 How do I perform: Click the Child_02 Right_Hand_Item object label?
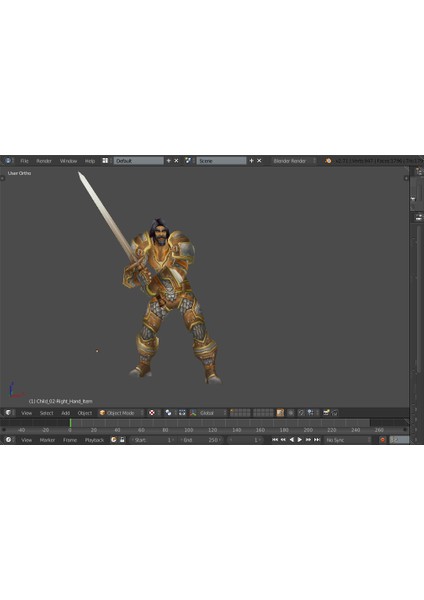(x=60, y=401)
